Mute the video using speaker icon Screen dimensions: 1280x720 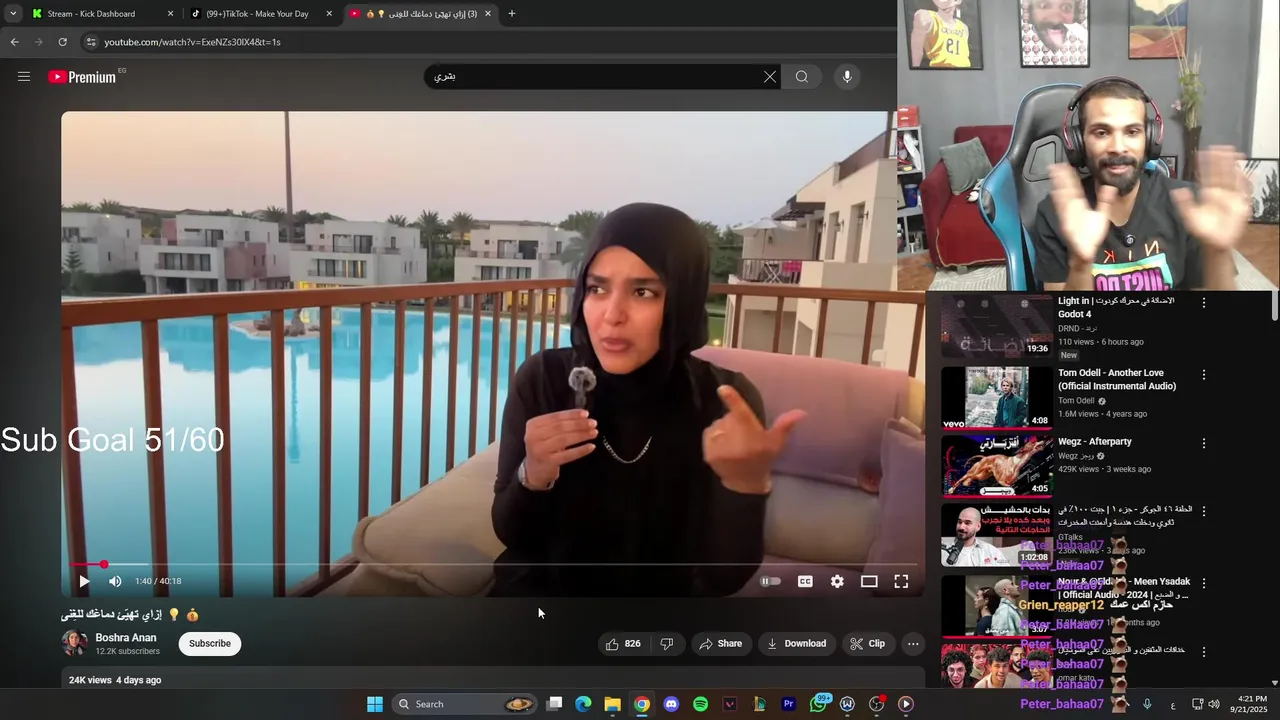click(115, 581)
